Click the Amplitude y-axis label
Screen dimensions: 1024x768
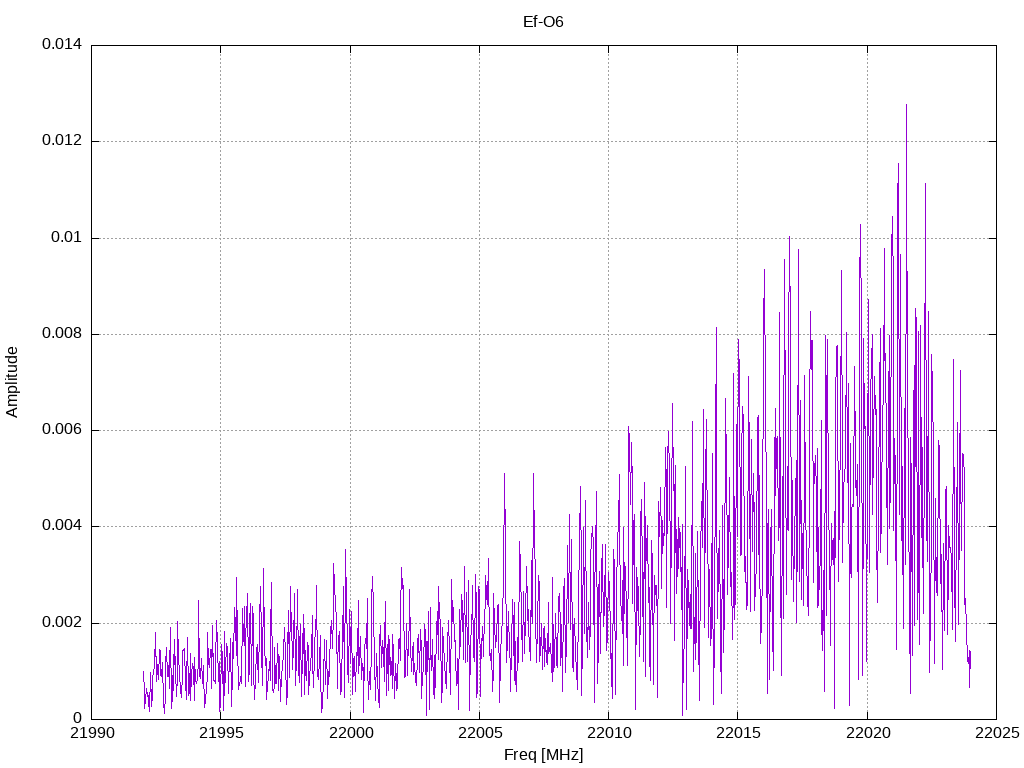coord(12,382)
